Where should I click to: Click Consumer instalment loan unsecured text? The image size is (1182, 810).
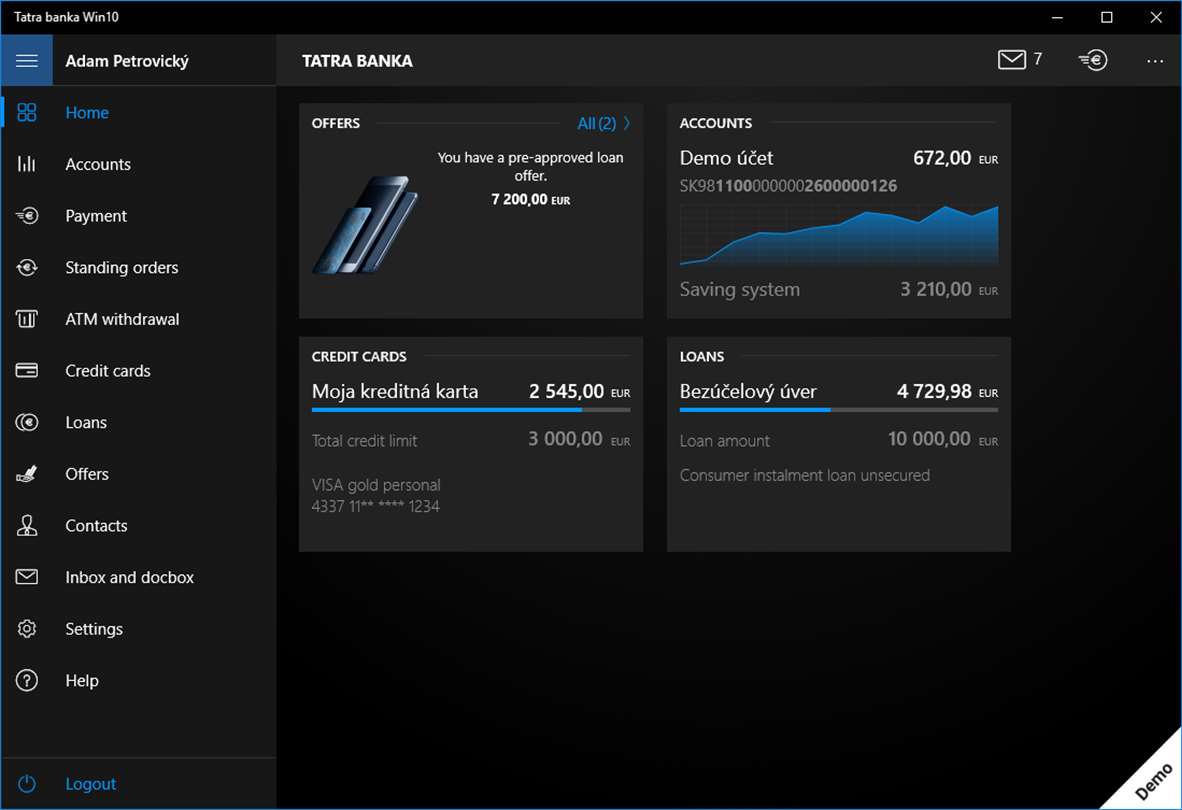tap(804, 475)
